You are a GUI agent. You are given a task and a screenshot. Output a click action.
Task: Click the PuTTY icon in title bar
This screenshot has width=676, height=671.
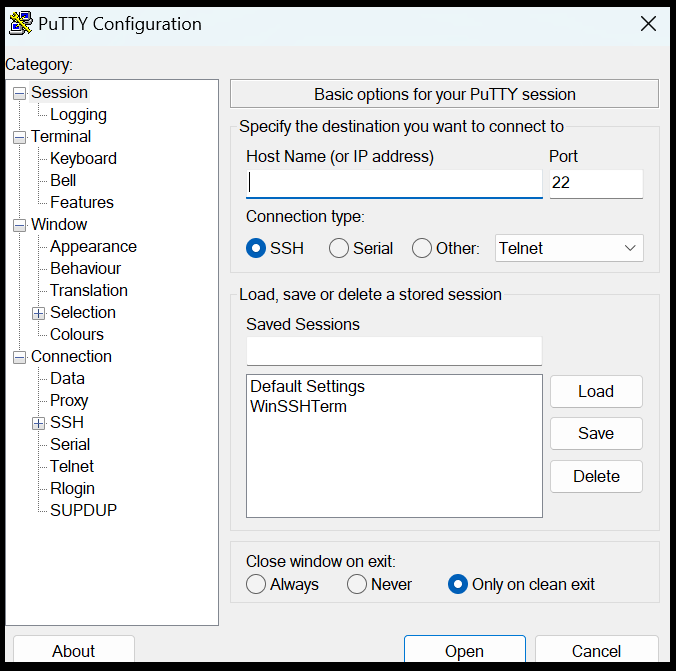[20, 24]
